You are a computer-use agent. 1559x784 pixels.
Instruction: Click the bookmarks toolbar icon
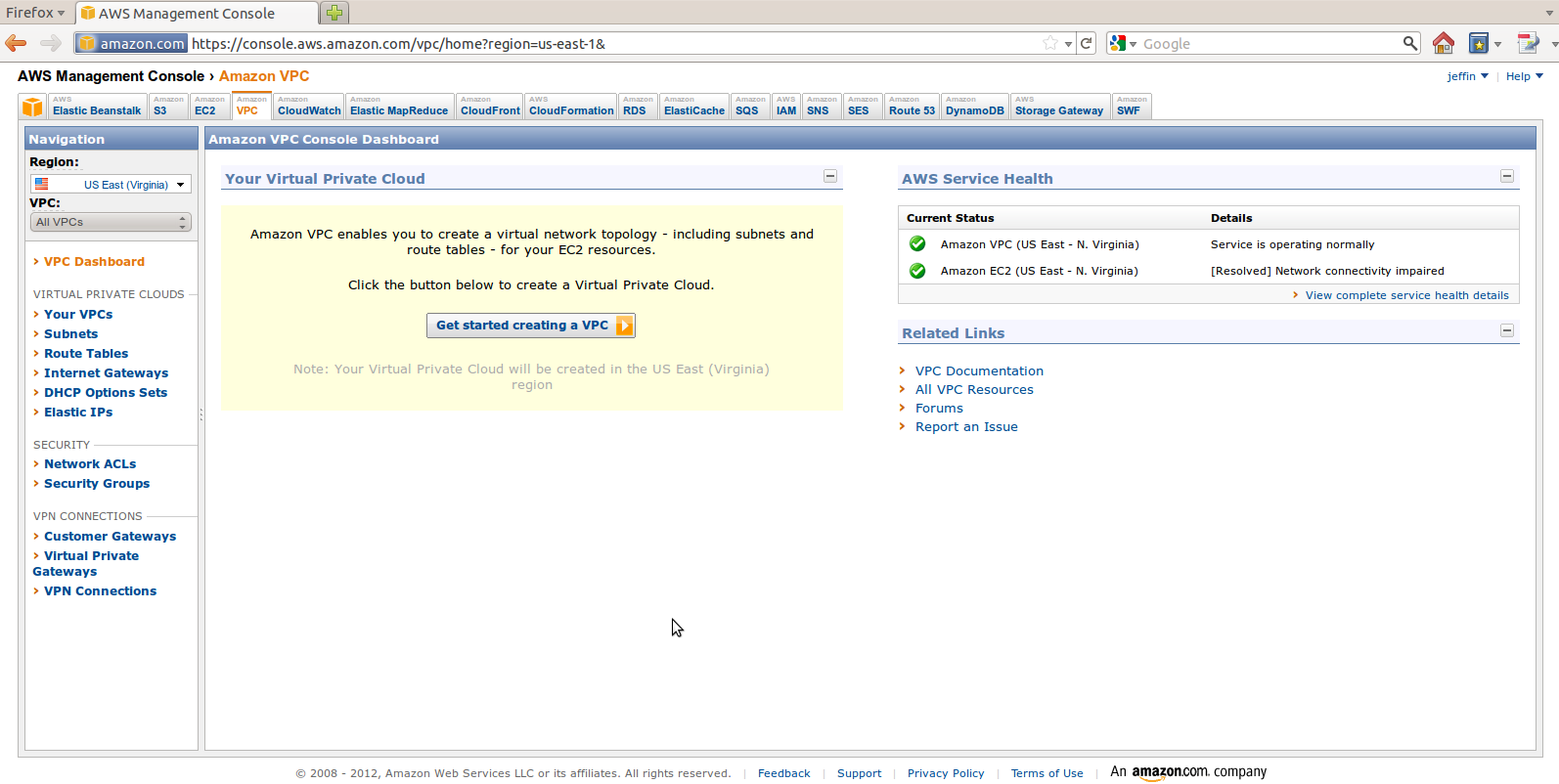1479,43
